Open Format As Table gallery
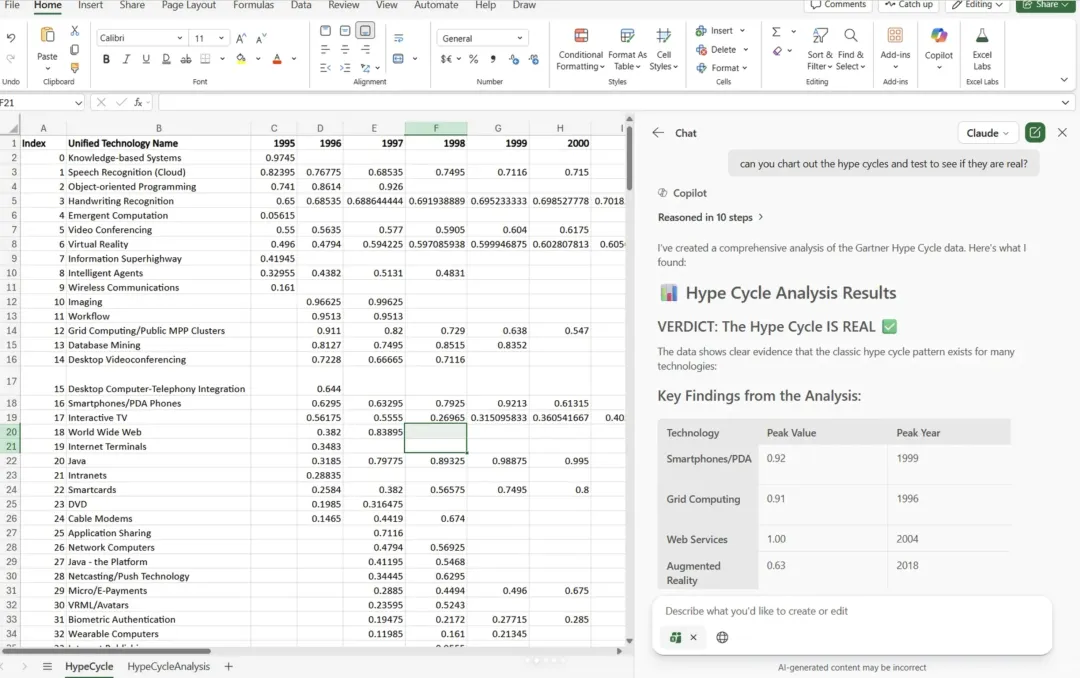The width and height of the screenshot is (1080, 678). click(x=627, y=50)
